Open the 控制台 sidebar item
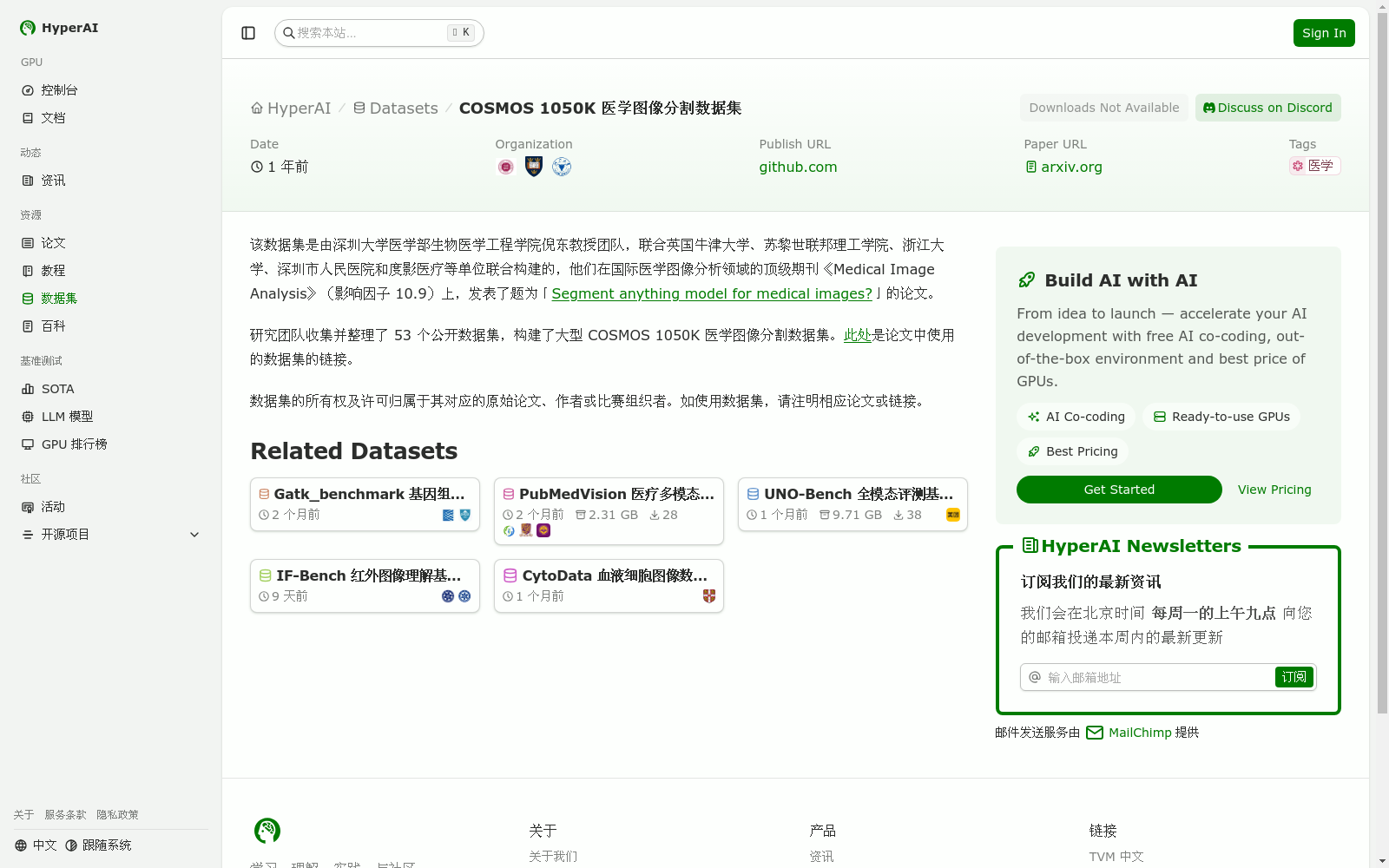Image resolution: width=1389 pixels, height=868 pixels. (111, 90)
